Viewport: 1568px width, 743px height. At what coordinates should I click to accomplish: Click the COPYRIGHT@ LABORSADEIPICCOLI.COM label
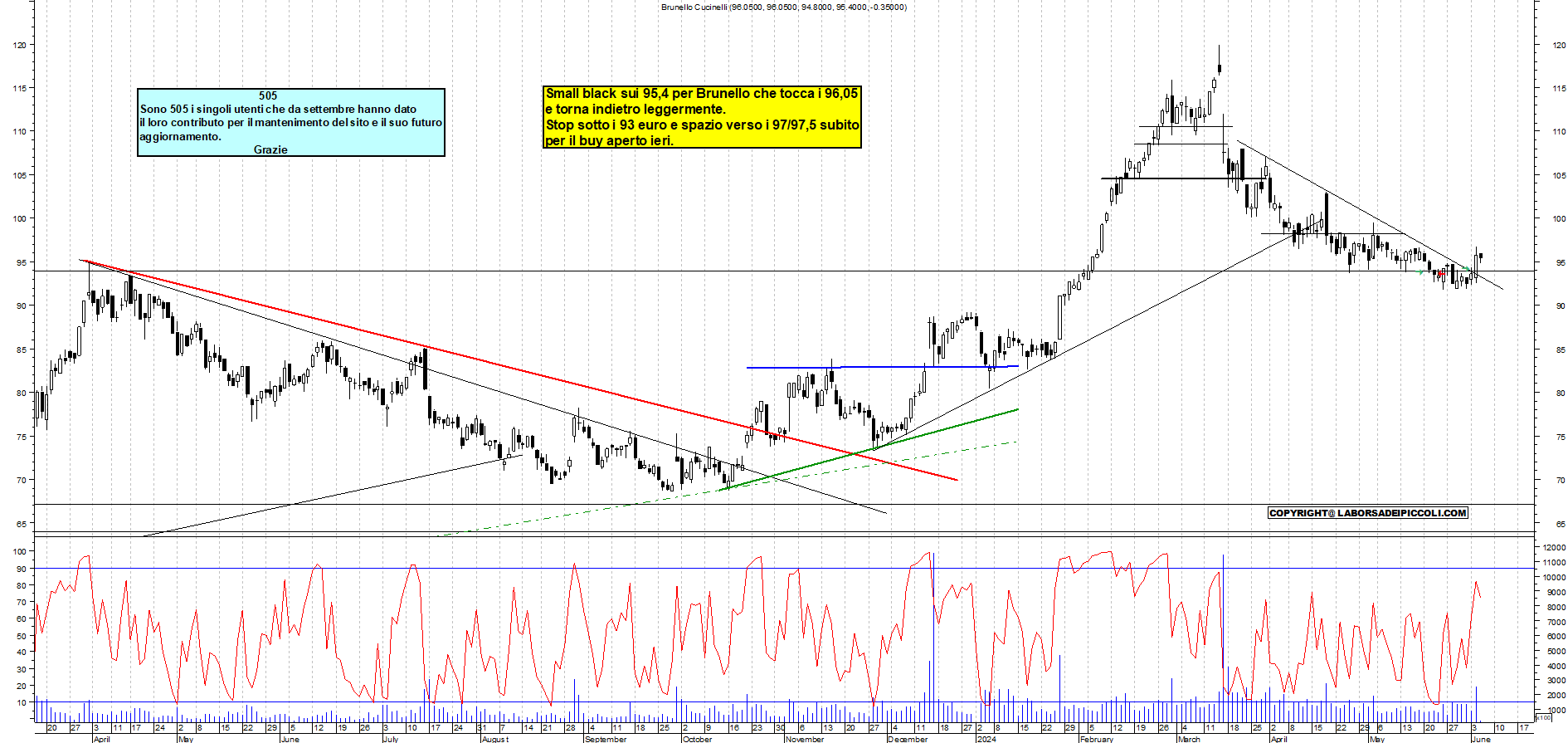(1368, 513)
